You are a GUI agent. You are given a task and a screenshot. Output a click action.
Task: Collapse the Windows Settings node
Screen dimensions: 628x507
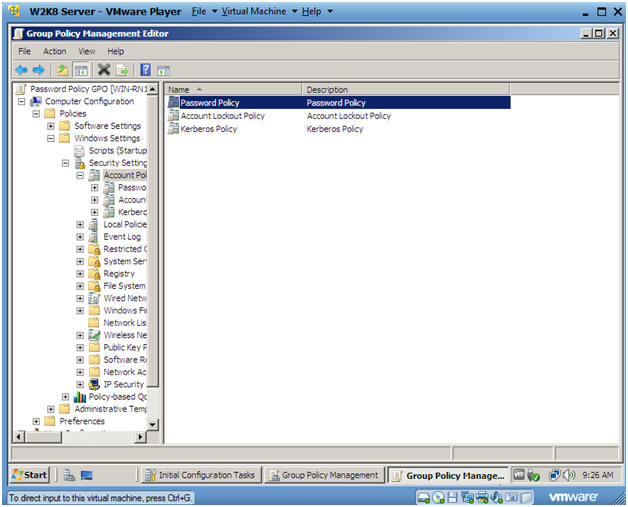point(50,139)
